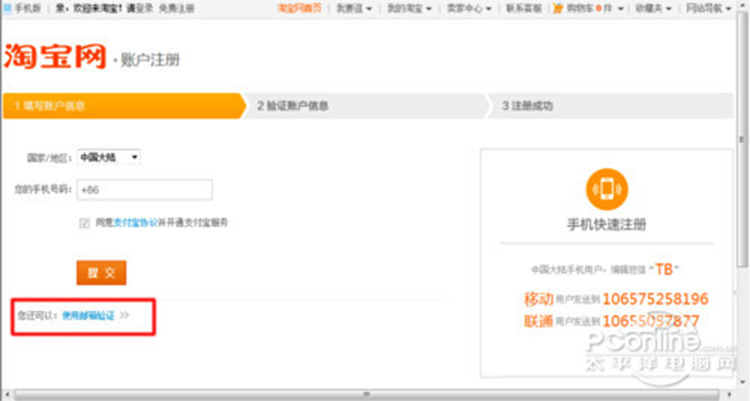Go to 淘宝网首页
The image size is (750, 401).
click(x=299, y=9)
